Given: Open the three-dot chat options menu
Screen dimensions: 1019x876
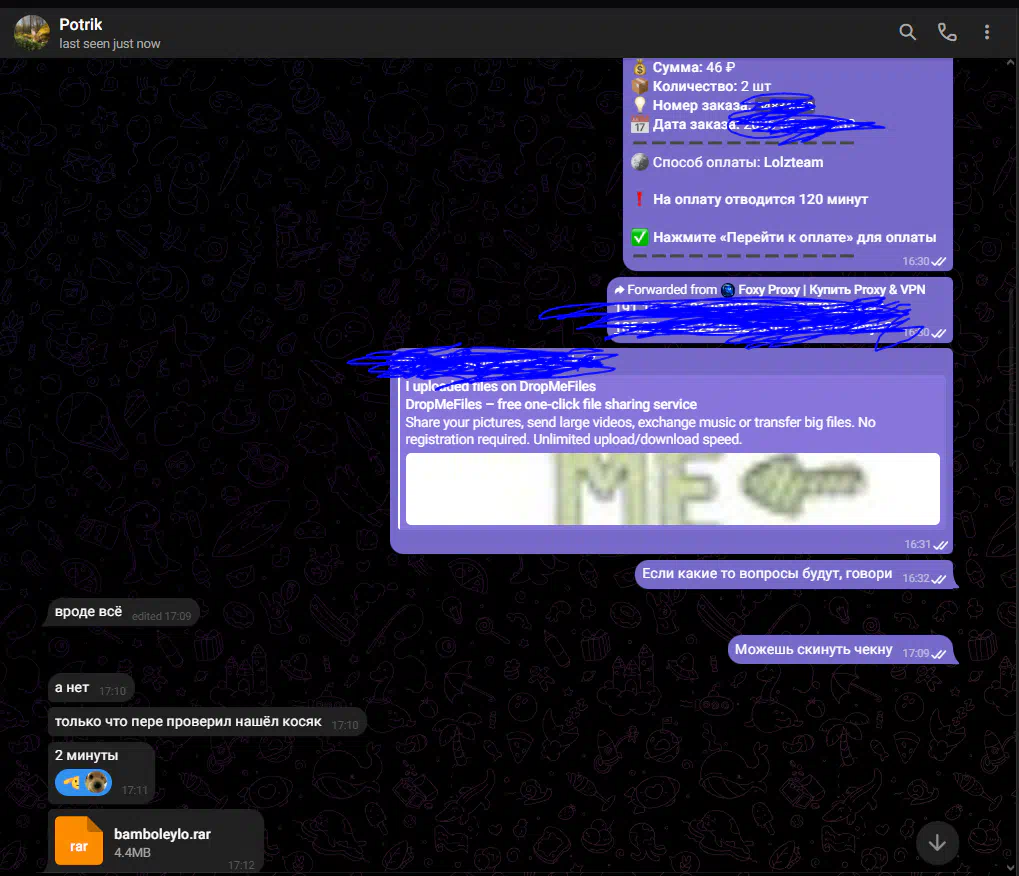Looking at the screenshot, I should click(987, 32).
